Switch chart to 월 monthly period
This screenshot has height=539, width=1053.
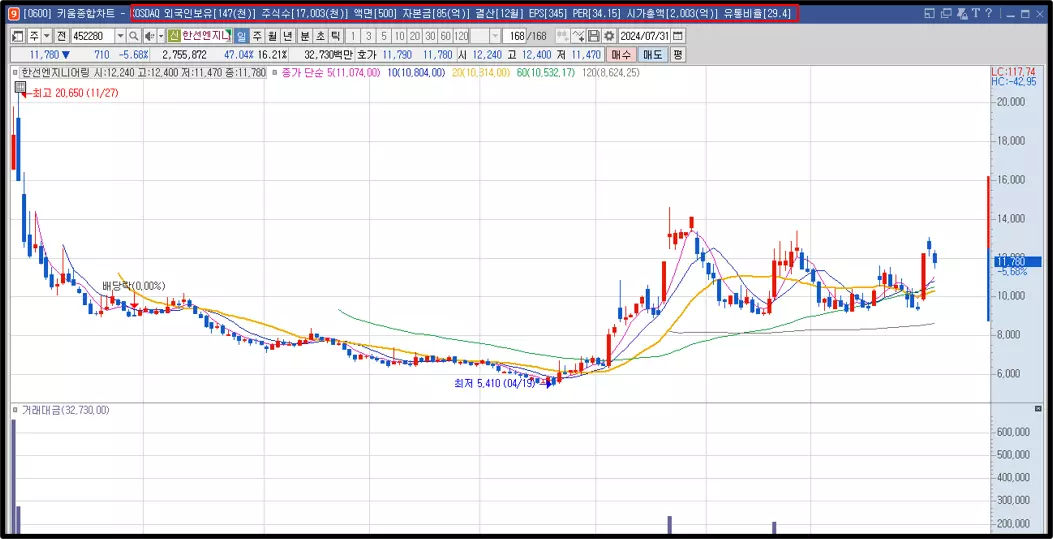click(x=272, y=36)
